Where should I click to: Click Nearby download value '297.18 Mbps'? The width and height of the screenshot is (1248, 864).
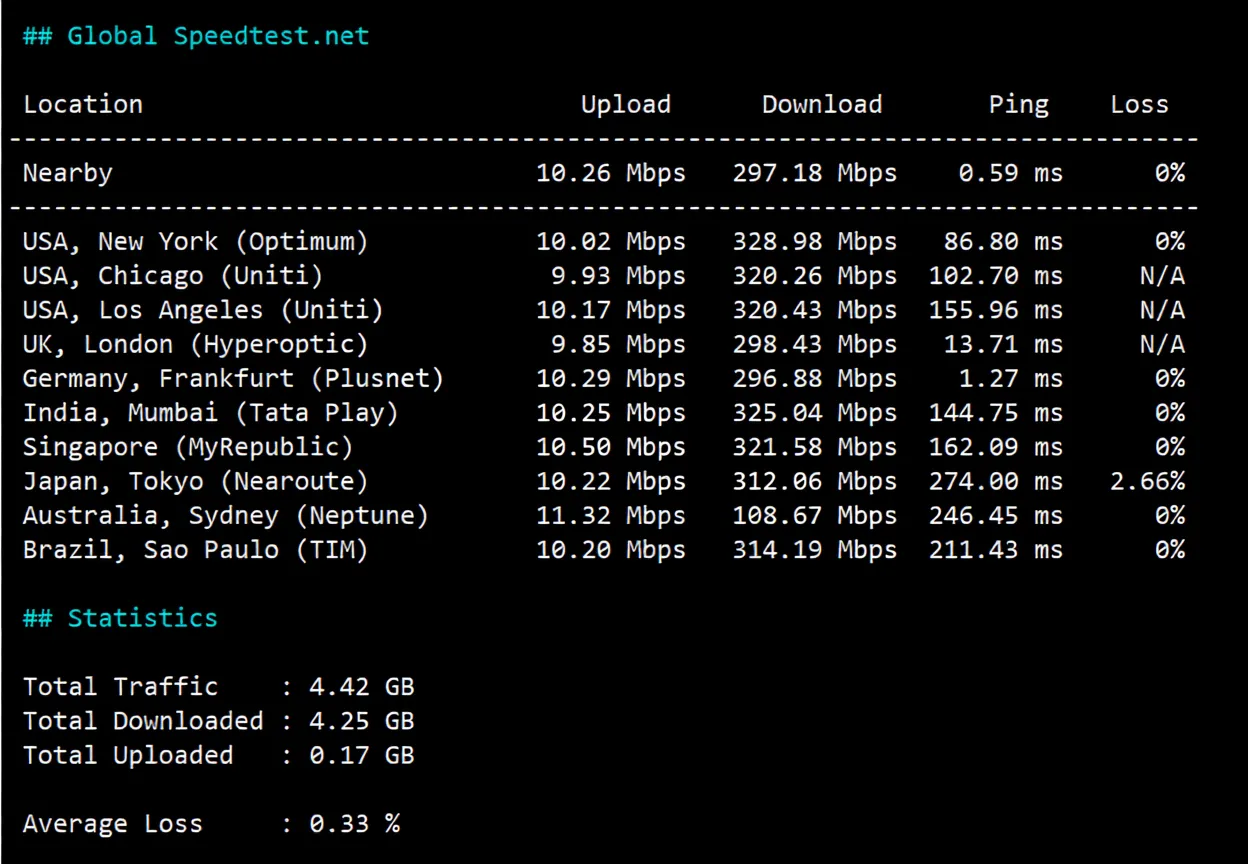click(x=815, y=173)
